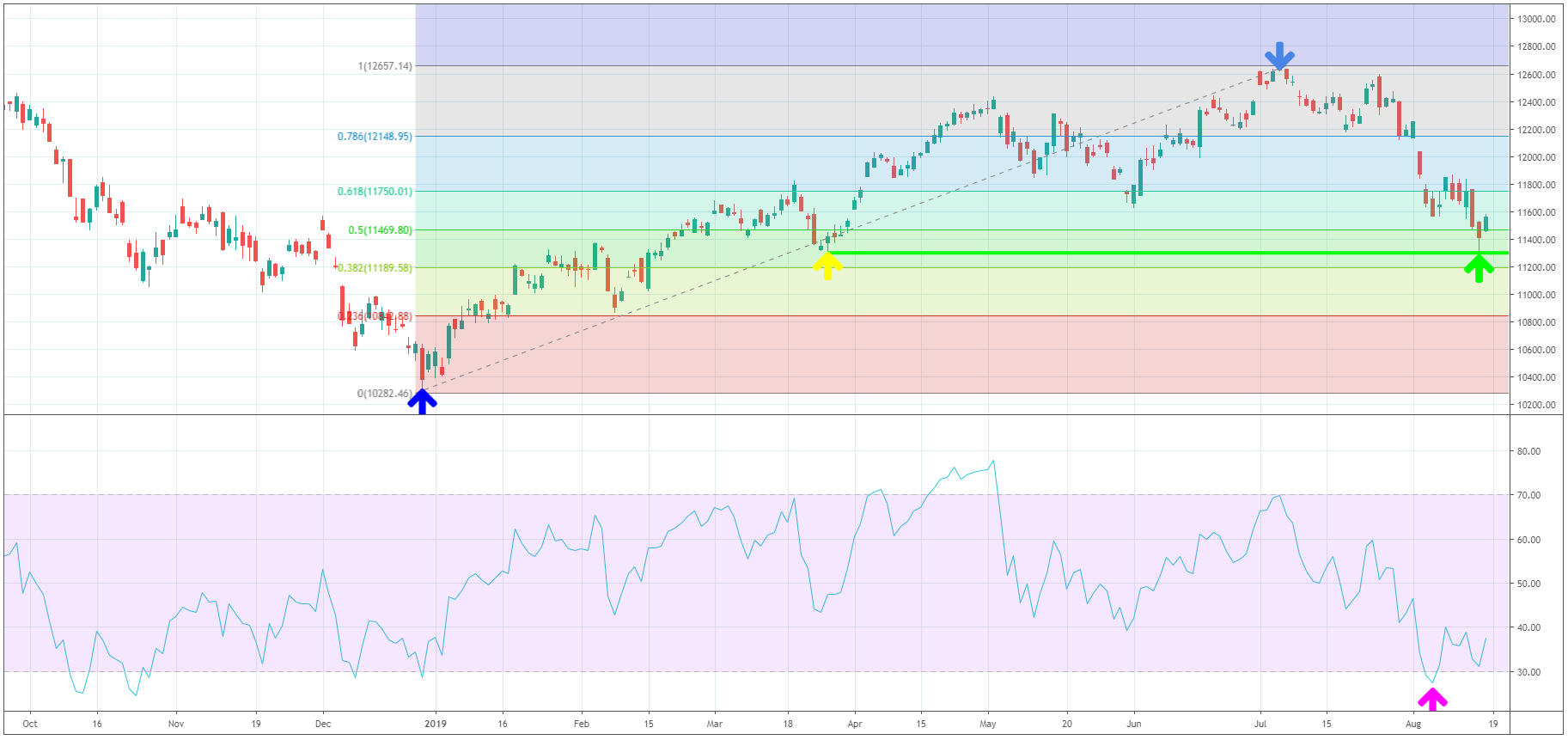Click the May label on time axis
The height and width of the screenshot is (740, 1568).
coord(988,724)
